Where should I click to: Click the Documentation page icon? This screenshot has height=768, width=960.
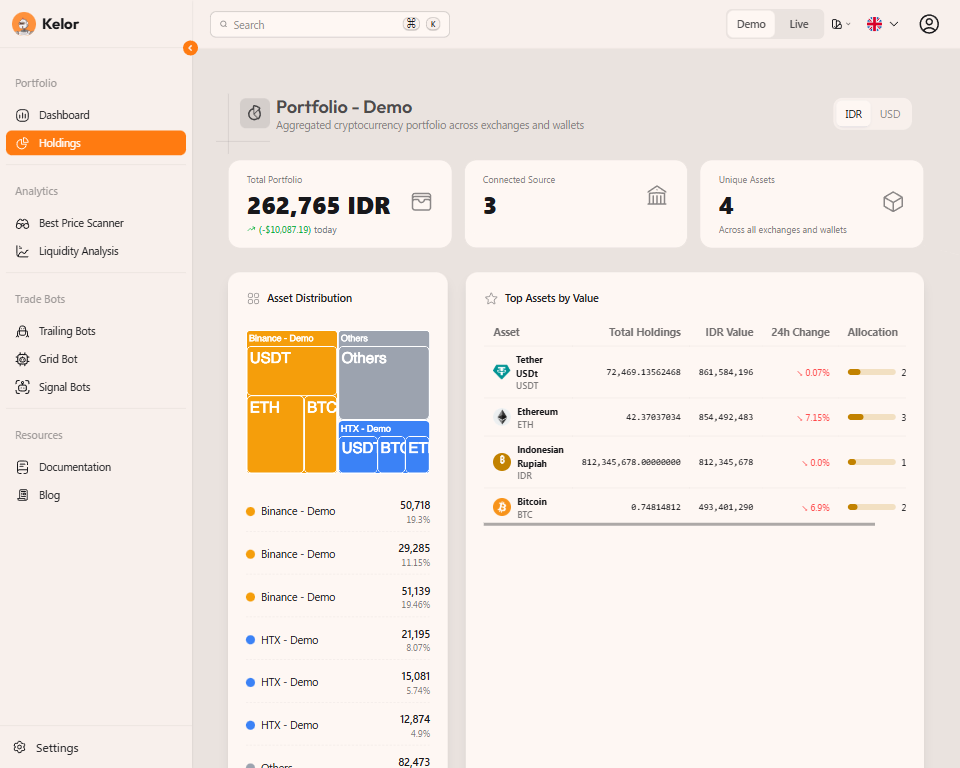coord(22,467)
